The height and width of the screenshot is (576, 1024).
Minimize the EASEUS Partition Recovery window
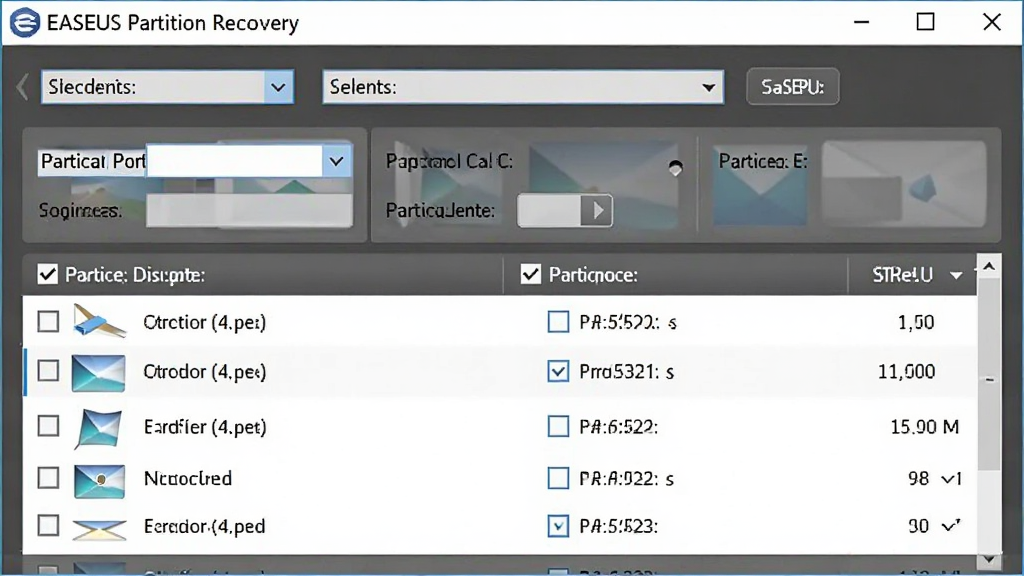861,22
